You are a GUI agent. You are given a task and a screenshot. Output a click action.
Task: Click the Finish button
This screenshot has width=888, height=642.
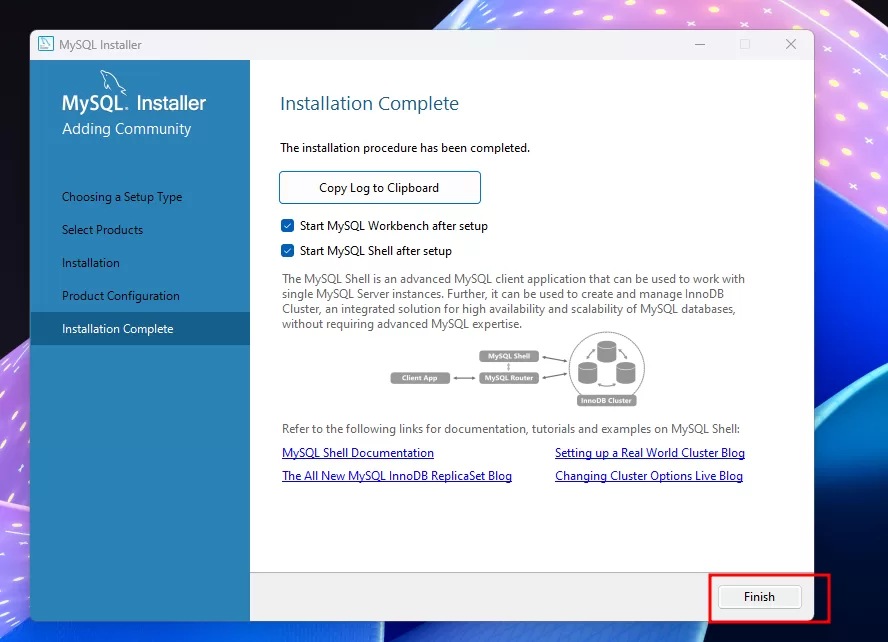759,597
